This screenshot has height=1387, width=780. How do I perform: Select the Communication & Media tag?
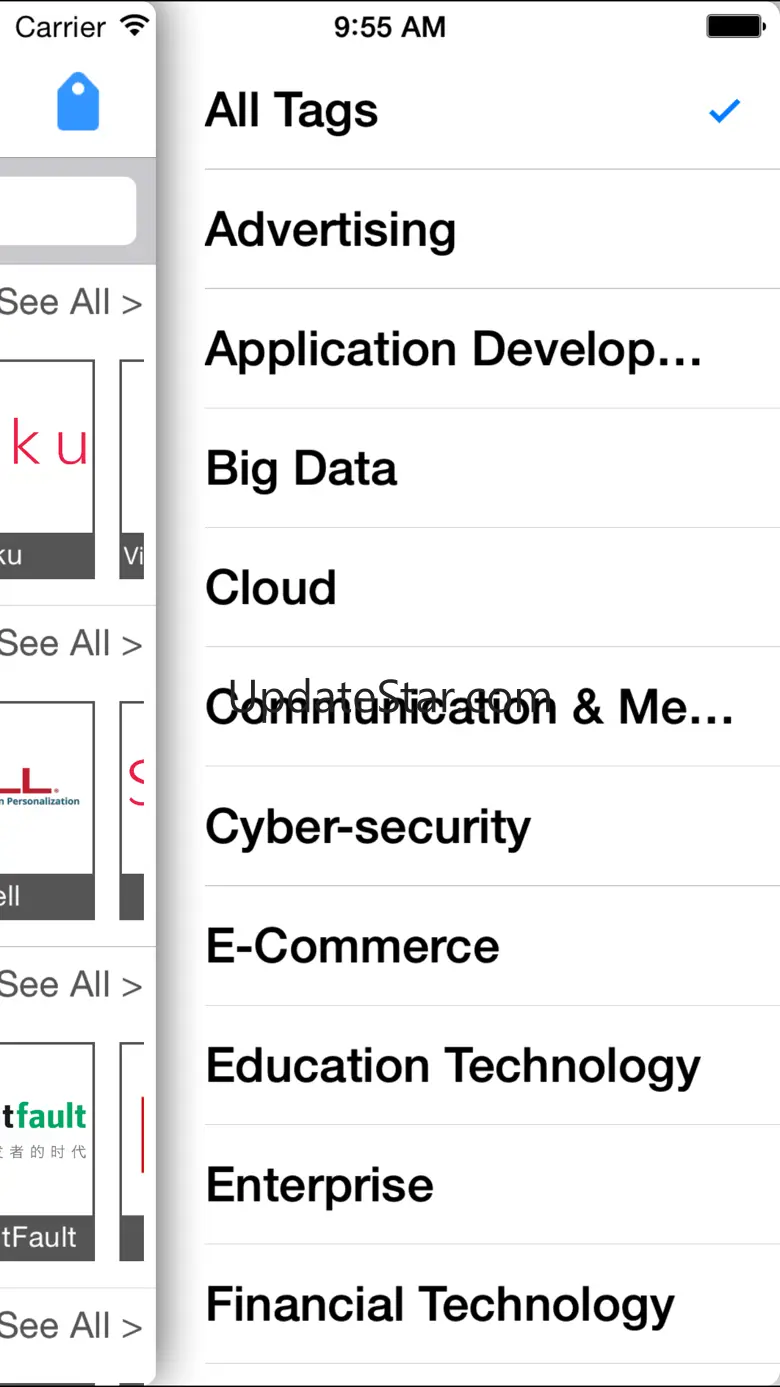tap(469, 708)
